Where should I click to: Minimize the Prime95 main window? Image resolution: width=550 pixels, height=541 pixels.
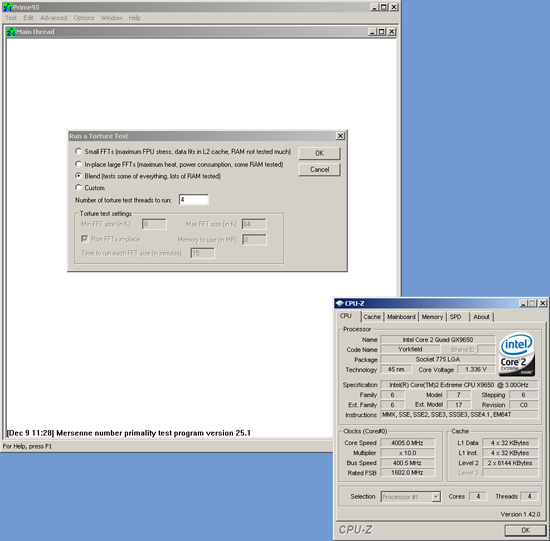click(375, 7)
